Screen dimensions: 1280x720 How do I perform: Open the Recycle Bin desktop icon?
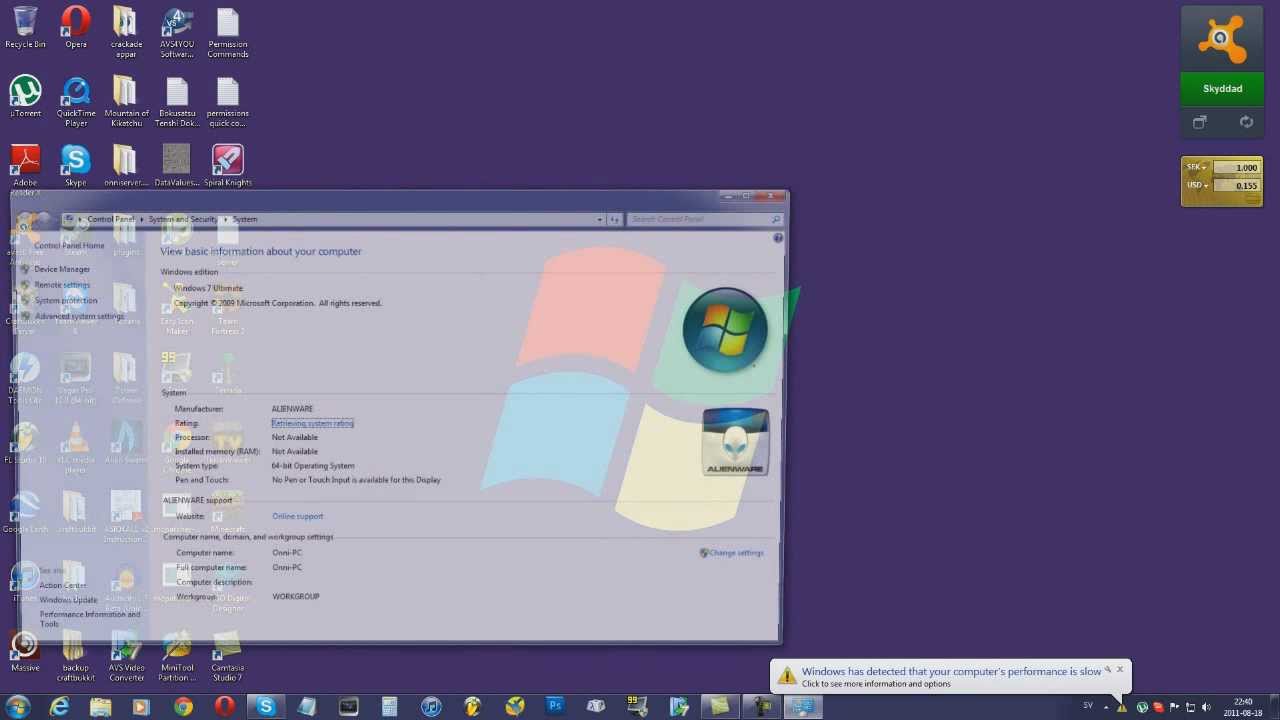tap(25, 27)
